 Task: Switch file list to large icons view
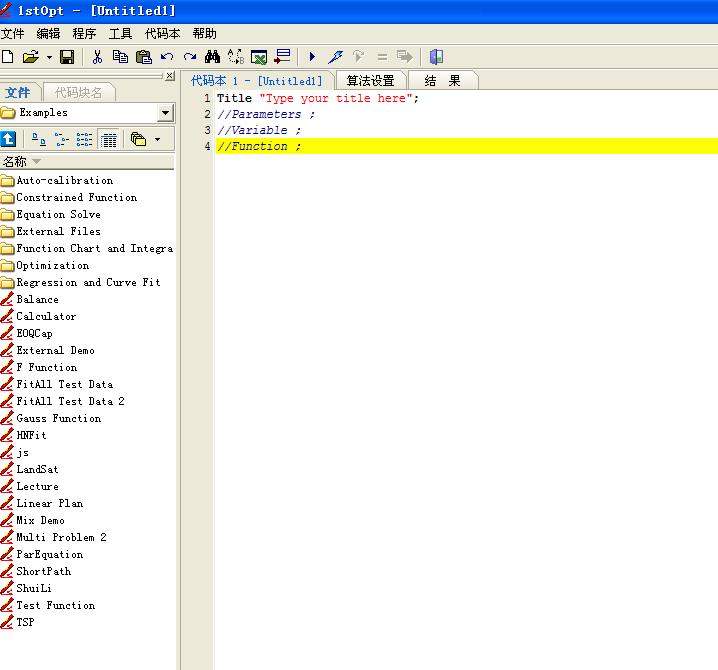[39, 139]
